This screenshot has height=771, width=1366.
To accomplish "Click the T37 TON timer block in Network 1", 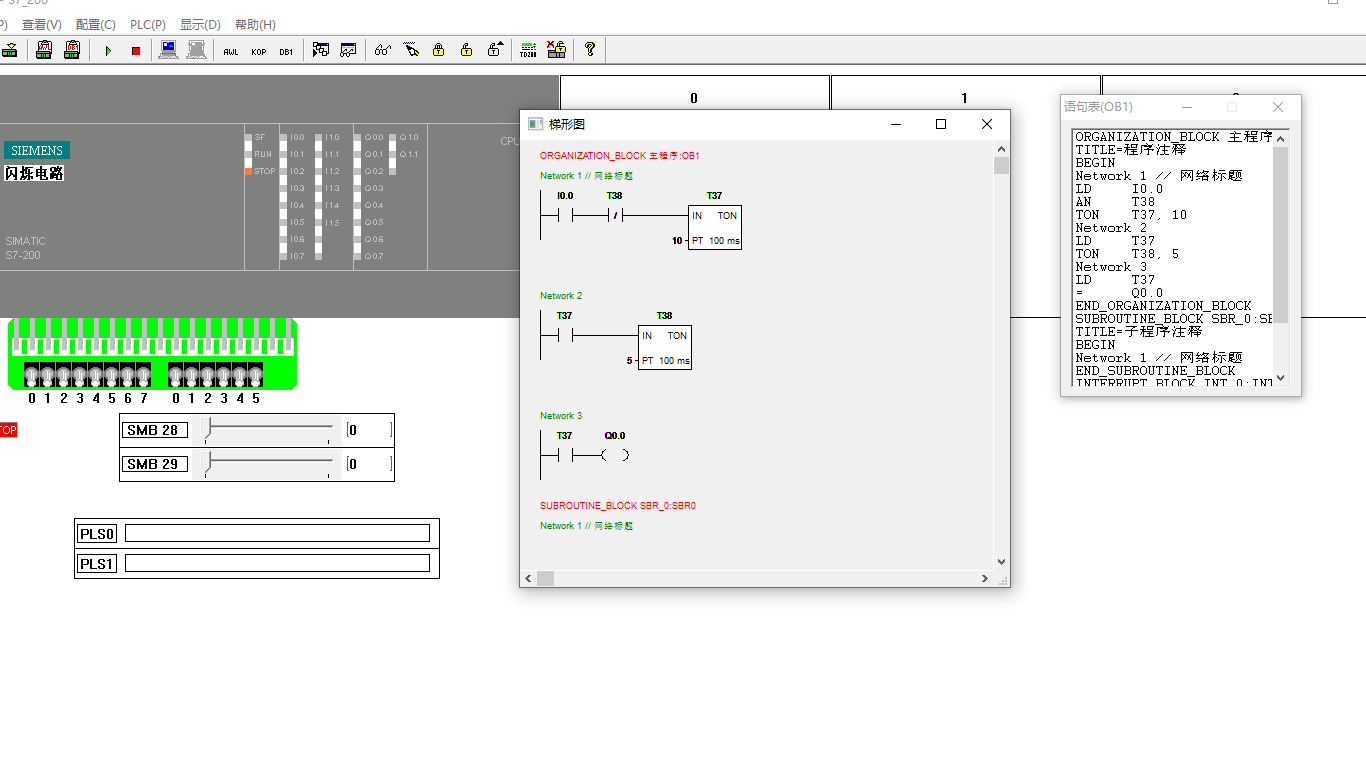I will pos(714,228).
